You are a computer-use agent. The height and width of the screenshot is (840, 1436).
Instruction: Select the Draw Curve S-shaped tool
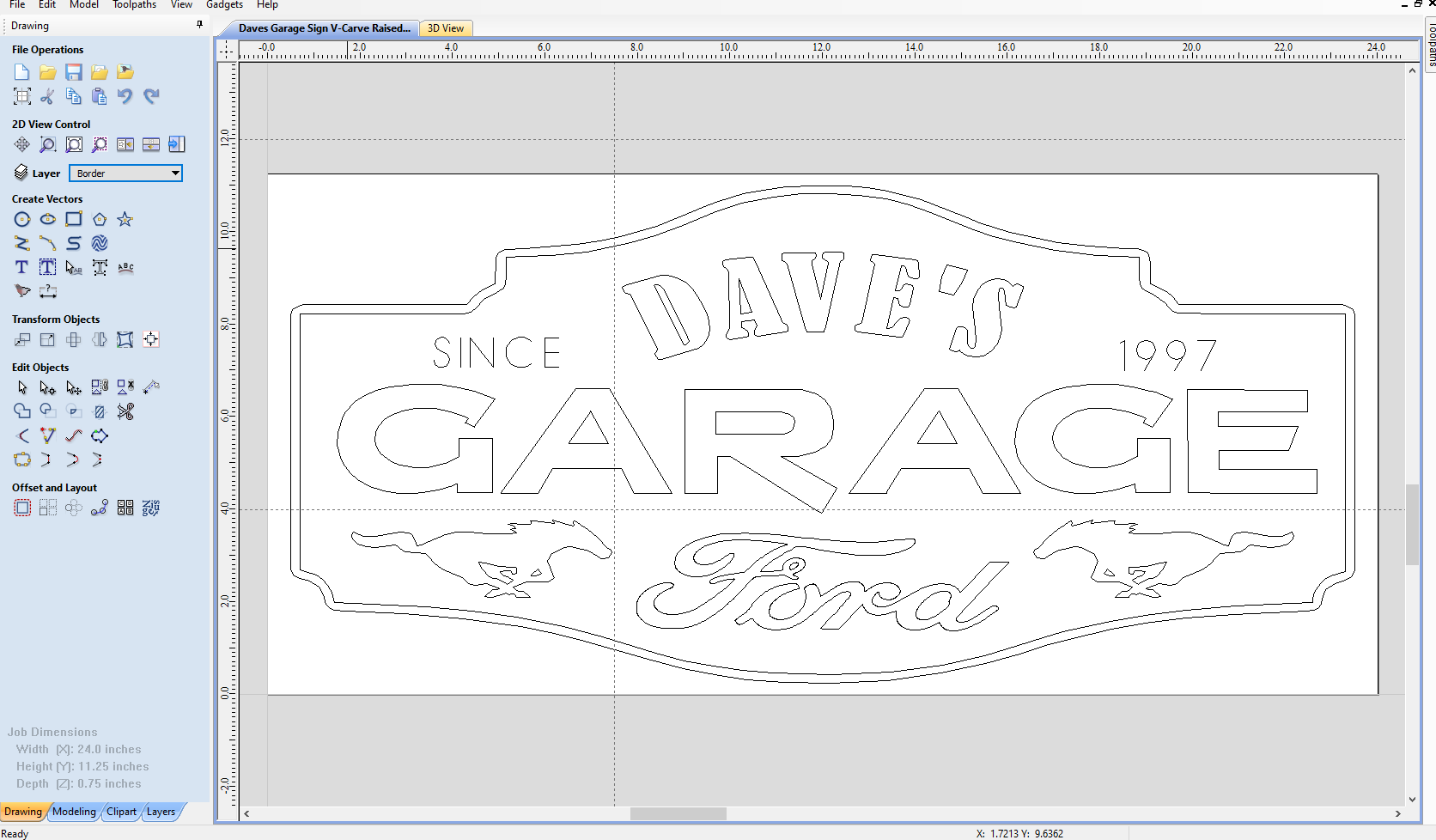[x=74, y=244]
